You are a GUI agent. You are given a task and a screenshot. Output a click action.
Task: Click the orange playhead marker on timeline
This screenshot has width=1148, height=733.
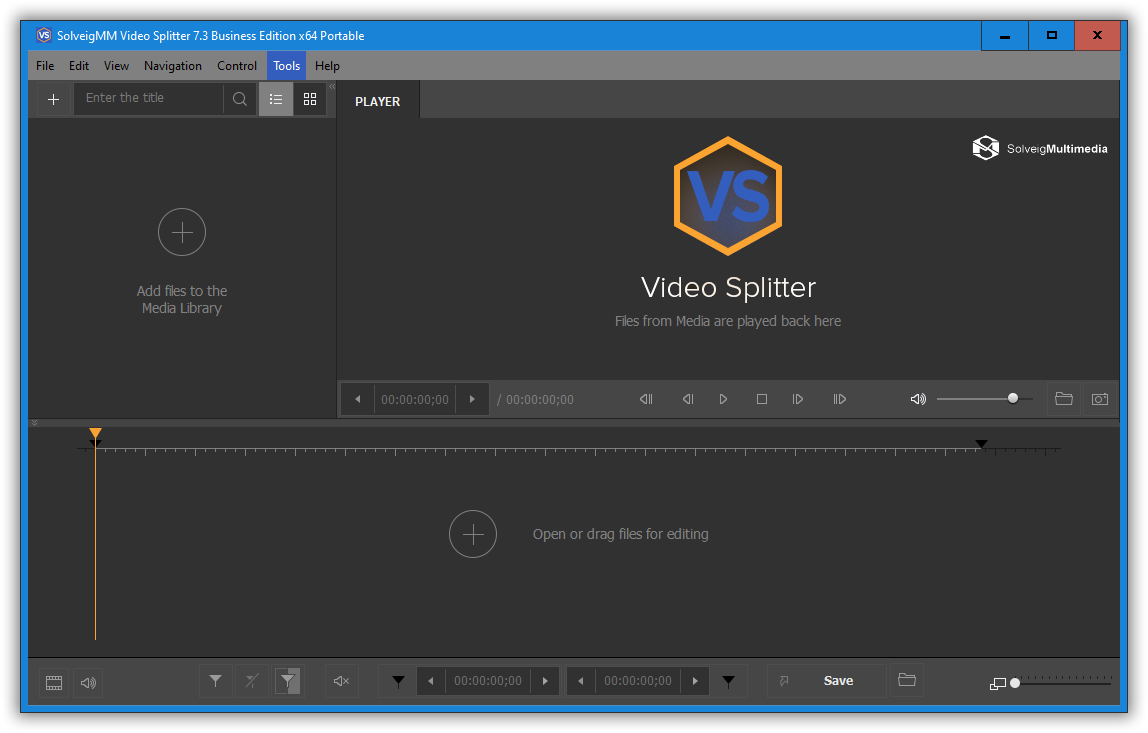[95, 434]
